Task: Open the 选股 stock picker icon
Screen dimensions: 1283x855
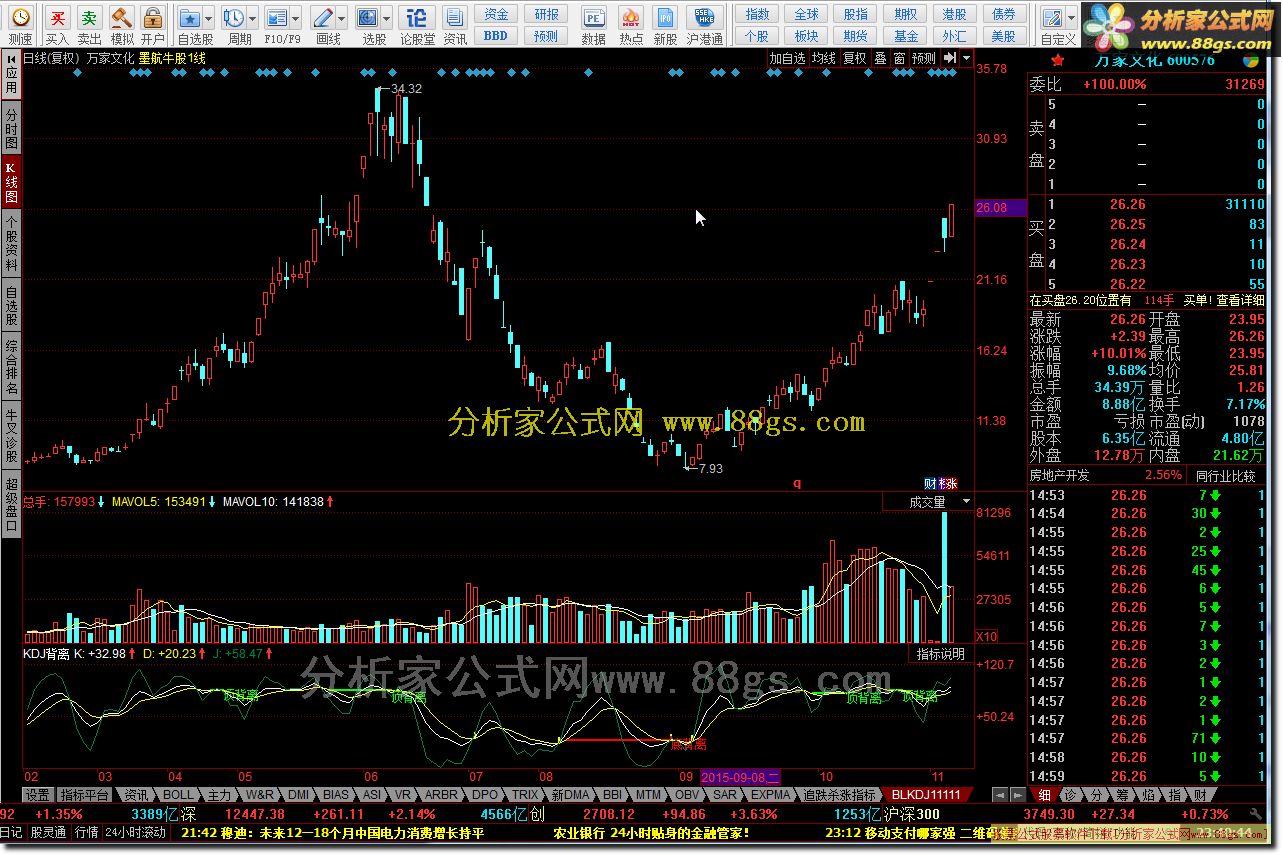Action: point(368,18)
